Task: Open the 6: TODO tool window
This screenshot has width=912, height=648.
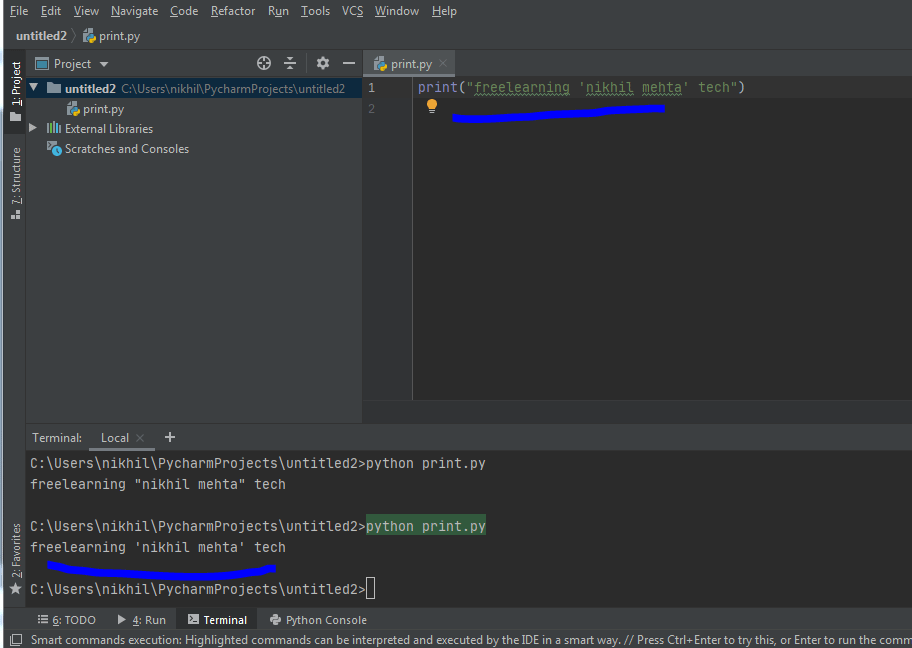Action: [67, 620]
